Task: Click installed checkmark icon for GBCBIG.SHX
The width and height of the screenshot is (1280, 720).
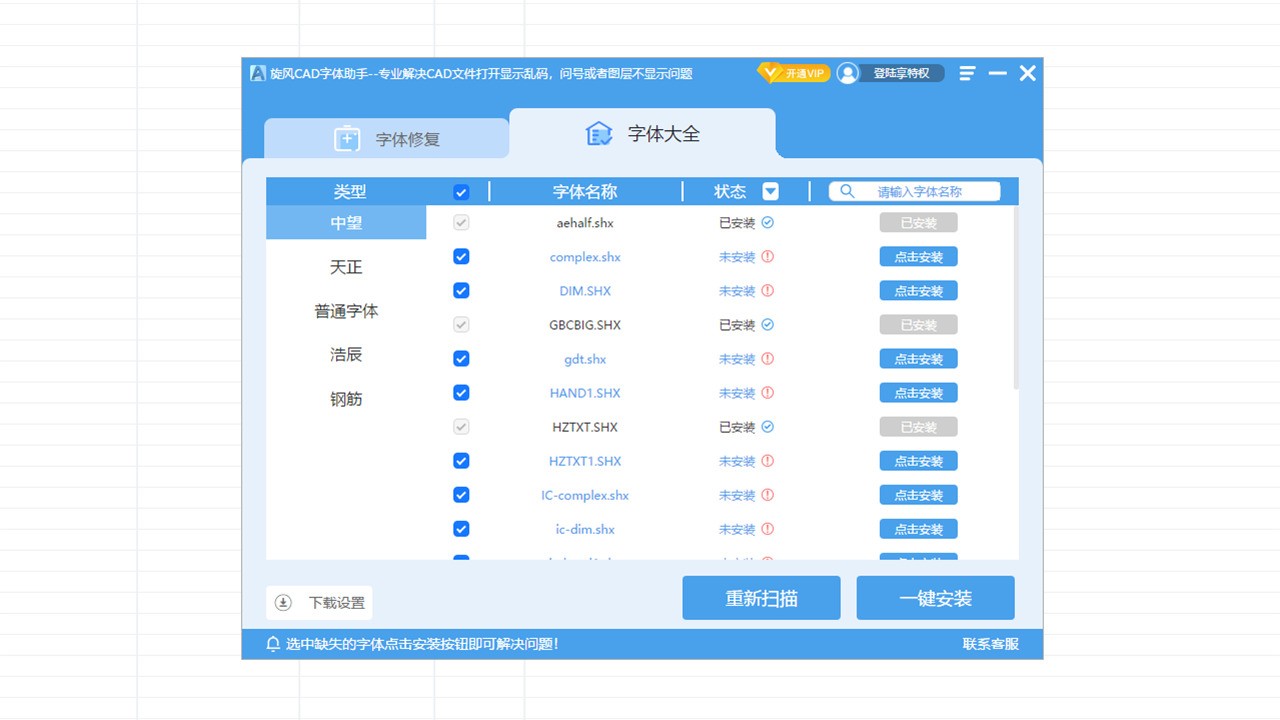Action: [768, 324]
